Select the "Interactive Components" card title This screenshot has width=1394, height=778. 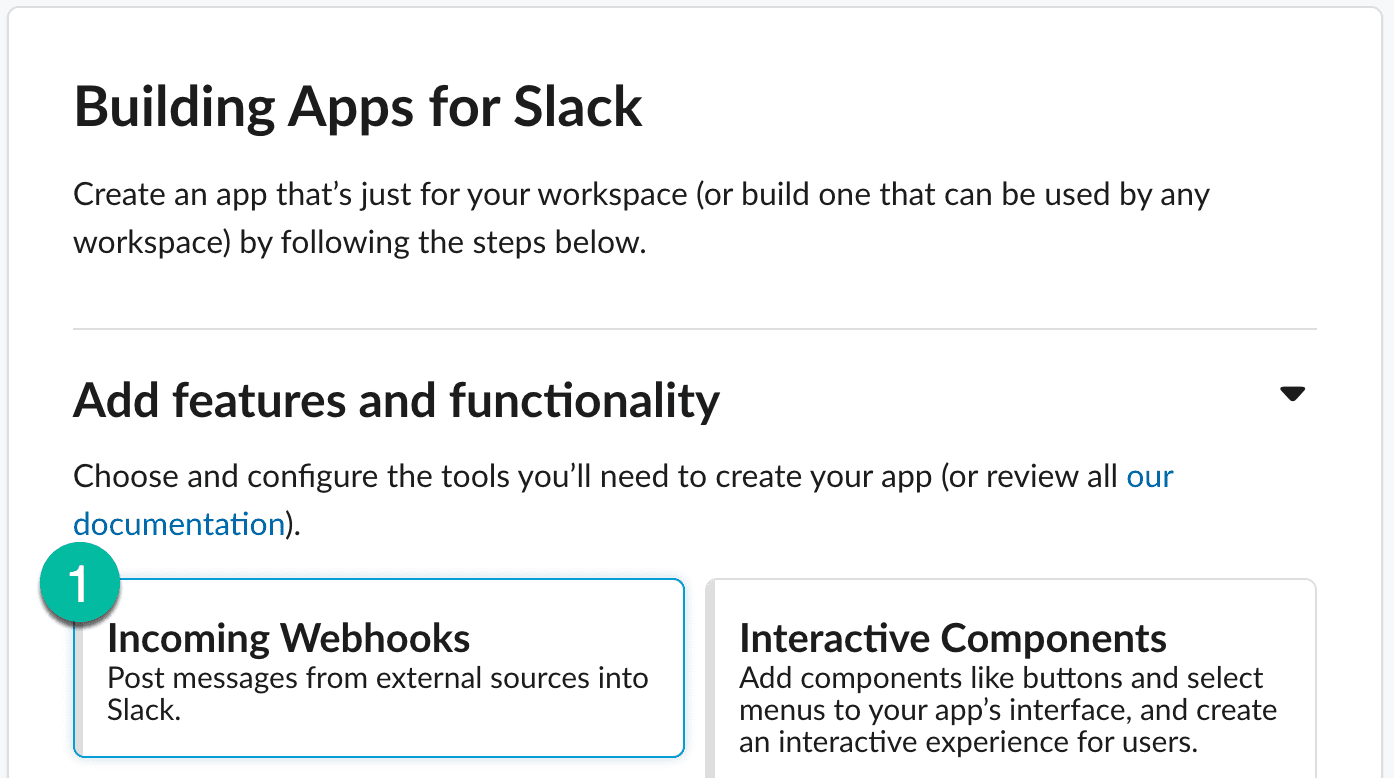(x=953, y=638)
